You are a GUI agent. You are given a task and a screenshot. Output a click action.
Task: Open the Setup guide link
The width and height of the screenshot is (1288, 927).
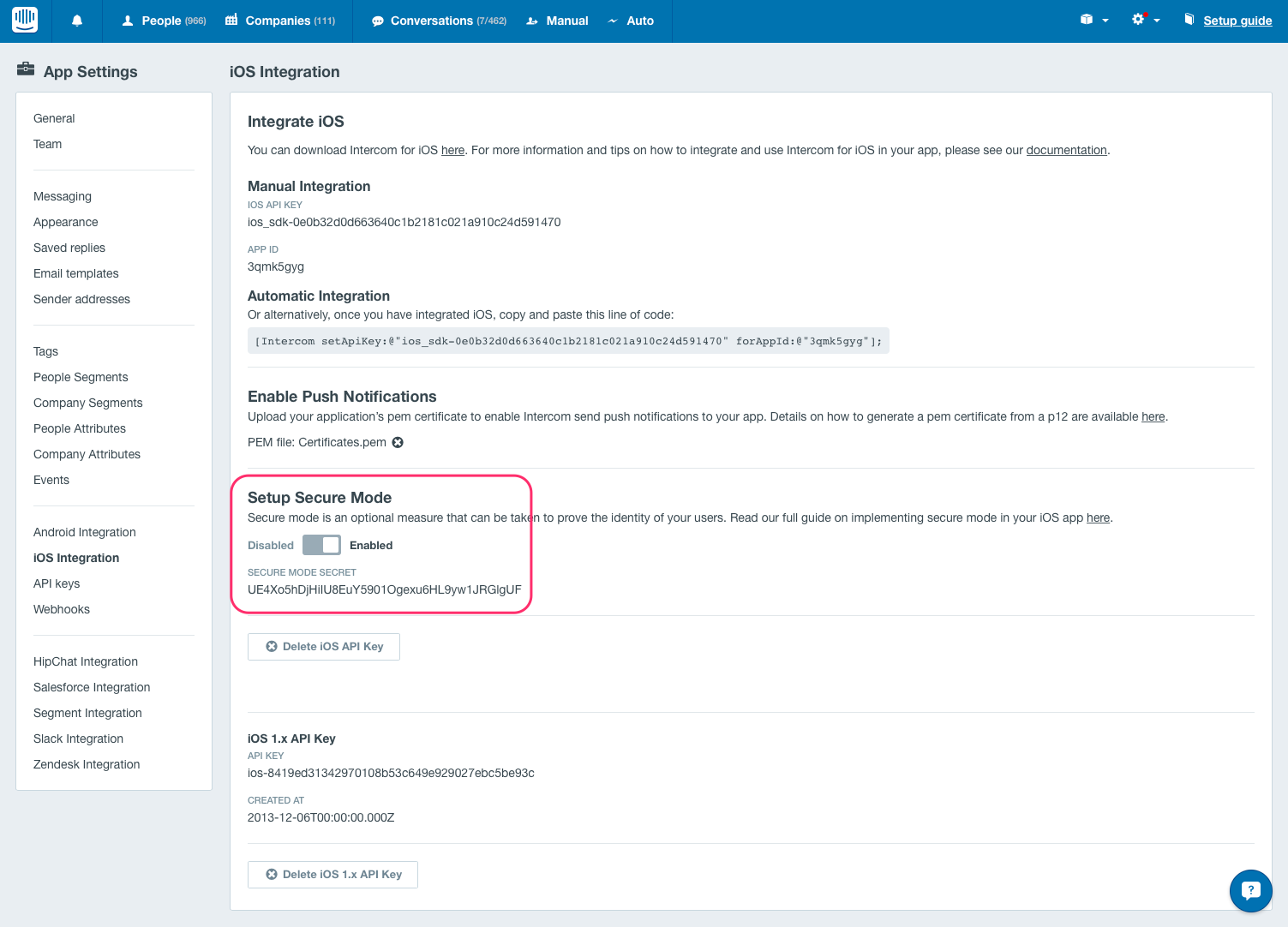tap(1237, 21)
